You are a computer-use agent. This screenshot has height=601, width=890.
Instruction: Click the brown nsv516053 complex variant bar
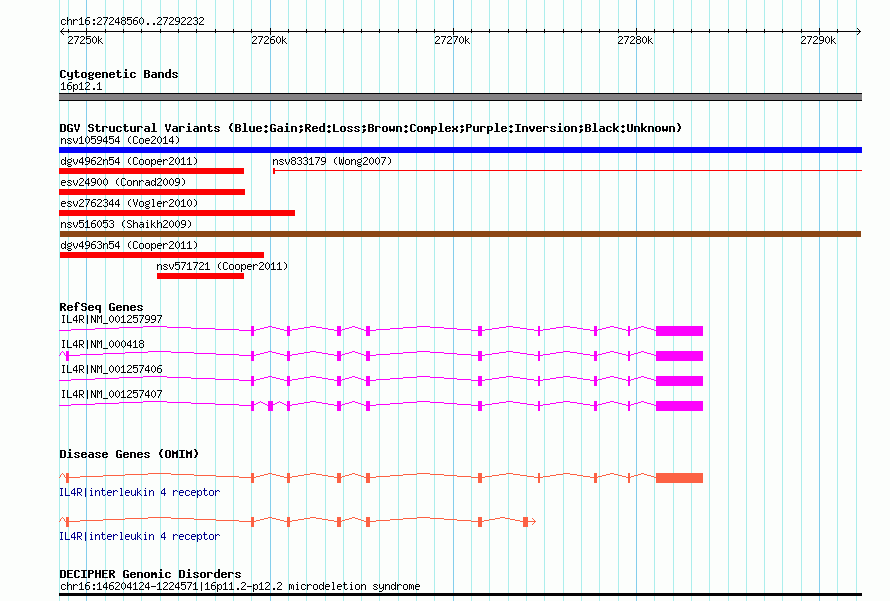[460, 234]
